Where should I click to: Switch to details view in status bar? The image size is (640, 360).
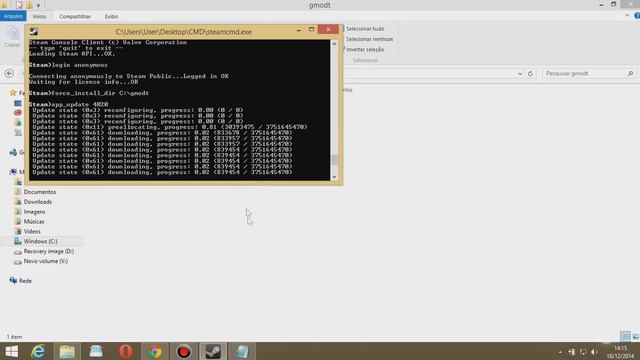tap(625, 336)
